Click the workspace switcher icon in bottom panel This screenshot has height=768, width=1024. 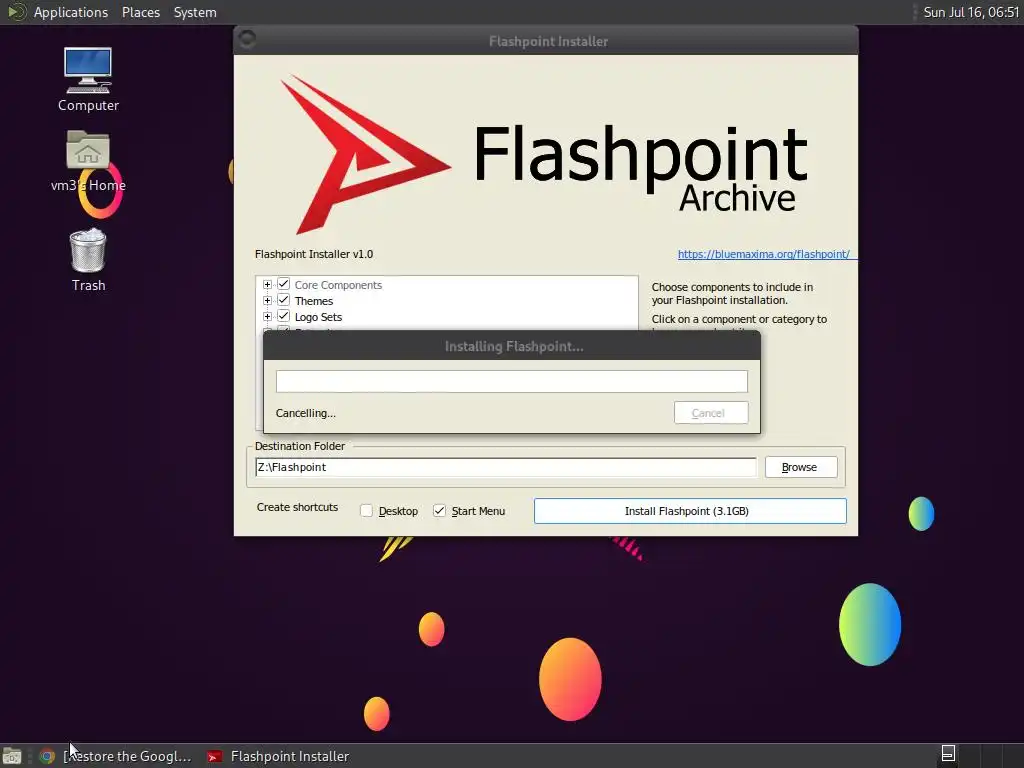tap(948, 754)
